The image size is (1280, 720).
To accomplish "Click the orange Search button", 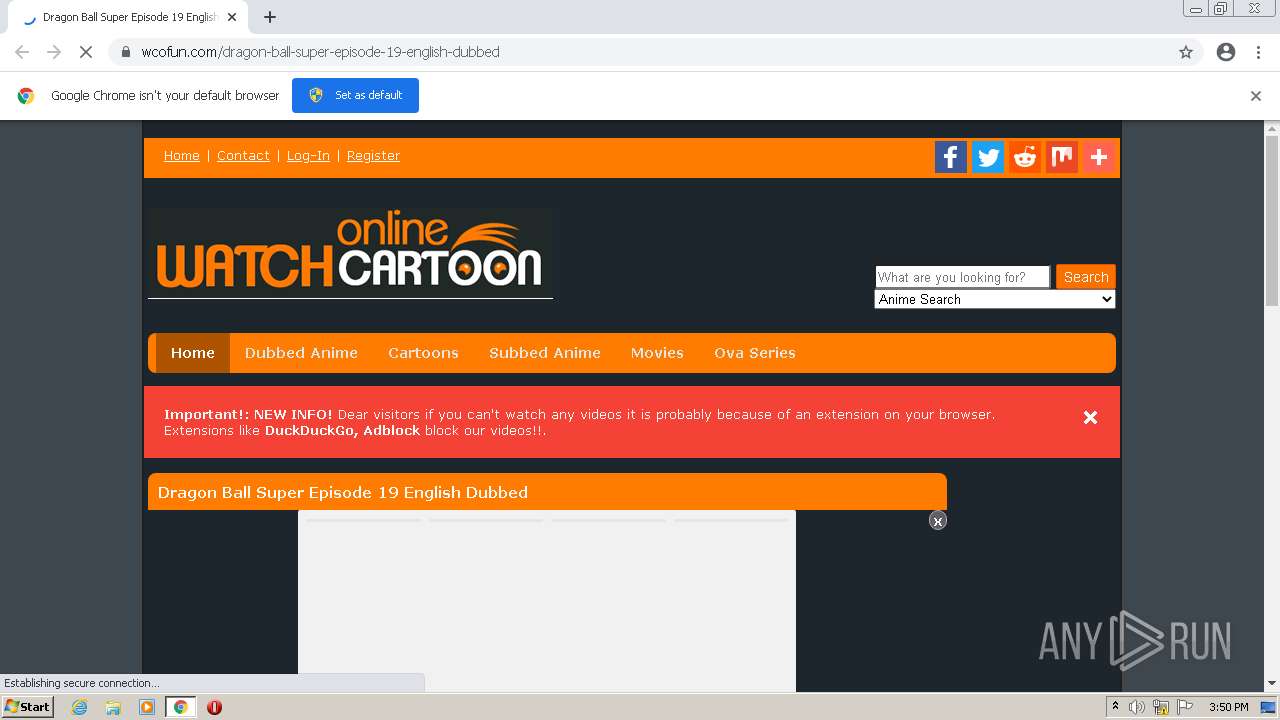I will point(1086,277).
